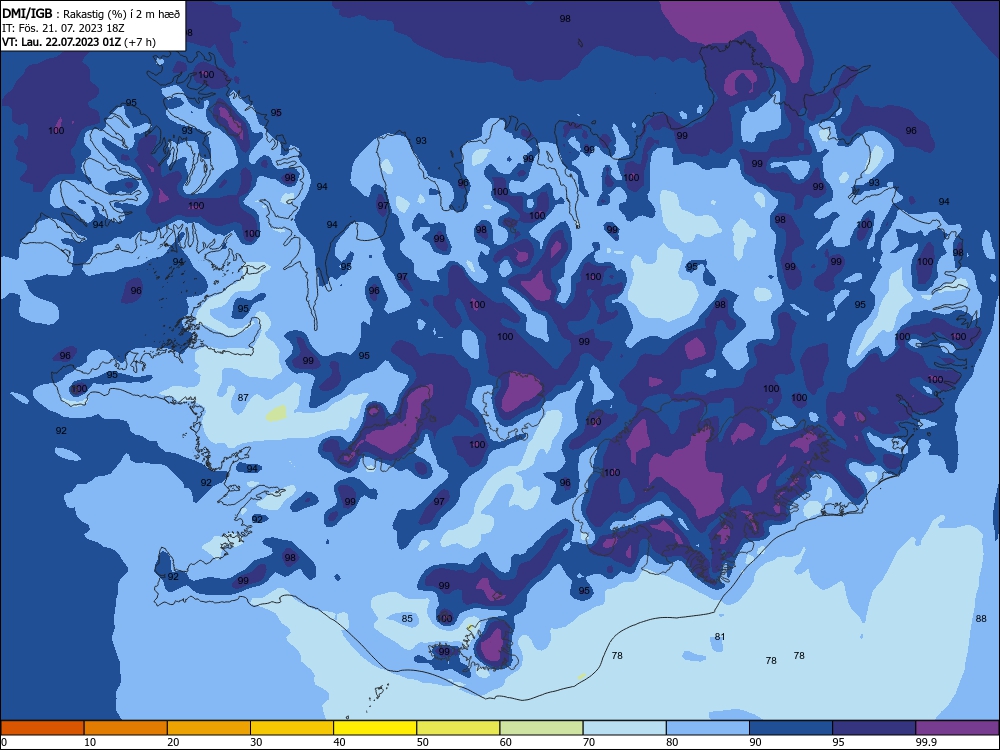The image size is (1000, 750).
Task: Click the '30' legend scale label
Action: tap(256, 742)
